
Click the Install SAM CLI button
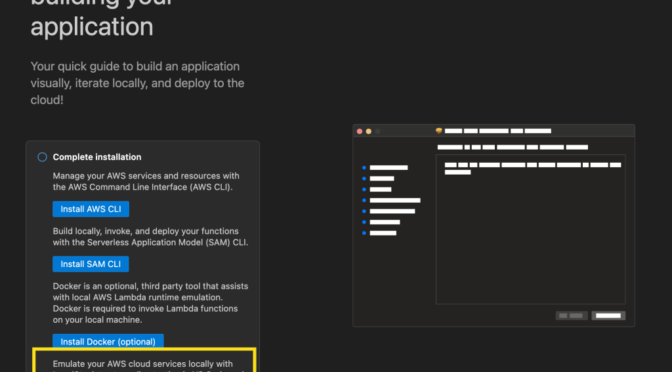click(x=91, y=264)
